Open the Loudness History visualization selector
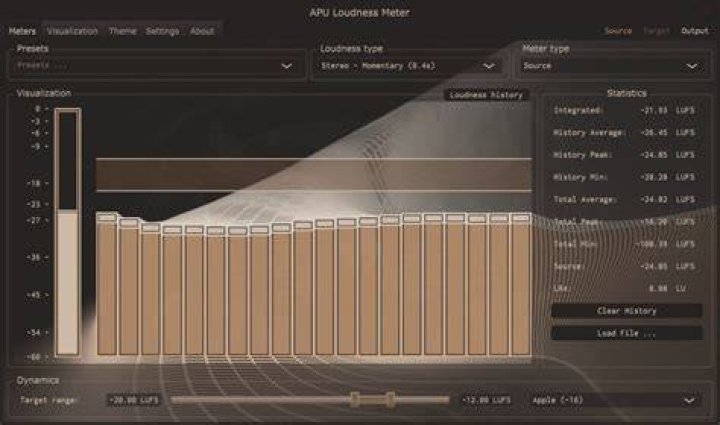Screen dimensions: 720x425 [x=486, y=95]
